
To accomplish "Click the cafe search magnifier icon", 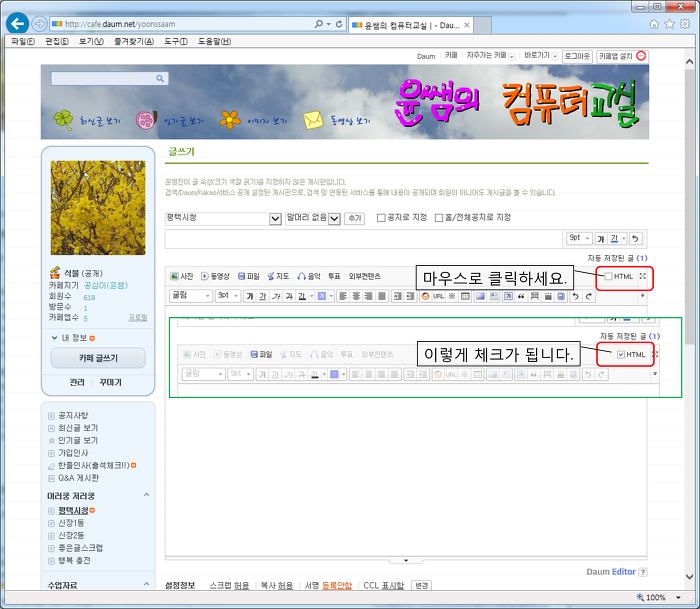I will tap(160, 79).
